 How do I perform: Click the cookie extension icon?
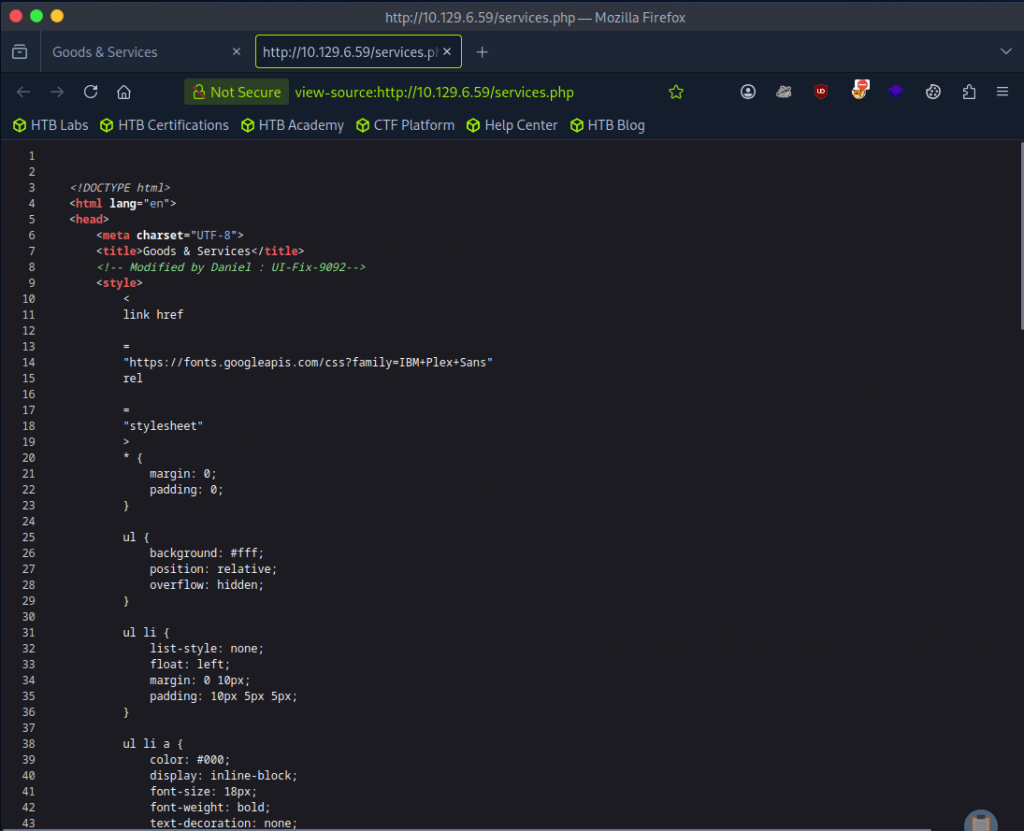tap(933, 92)
